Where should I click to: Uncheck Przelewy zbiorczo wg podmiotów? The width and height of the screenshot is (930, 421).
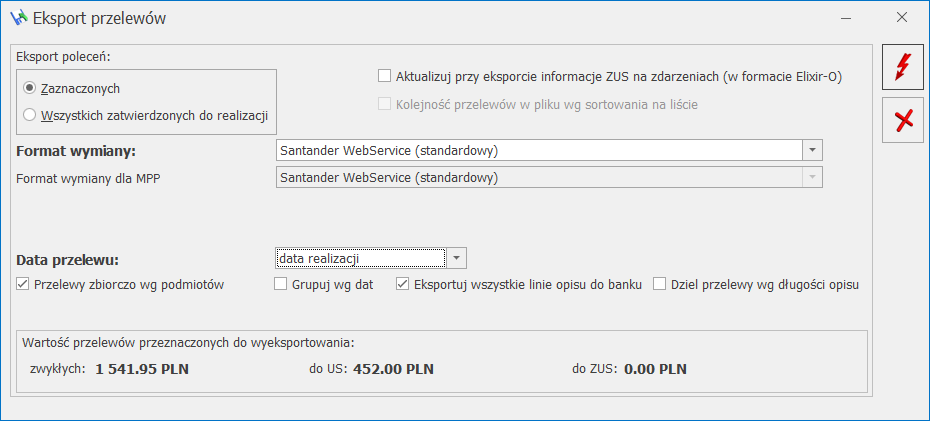(x=23, y=285)
